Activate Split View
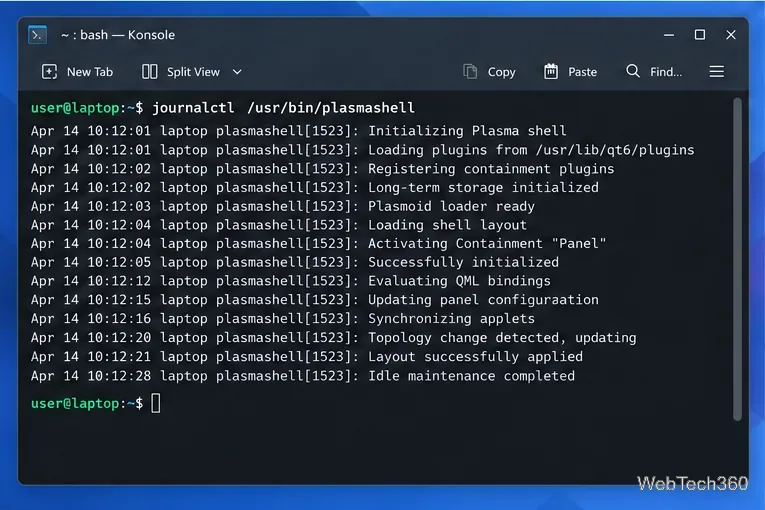 coord(181,72)
